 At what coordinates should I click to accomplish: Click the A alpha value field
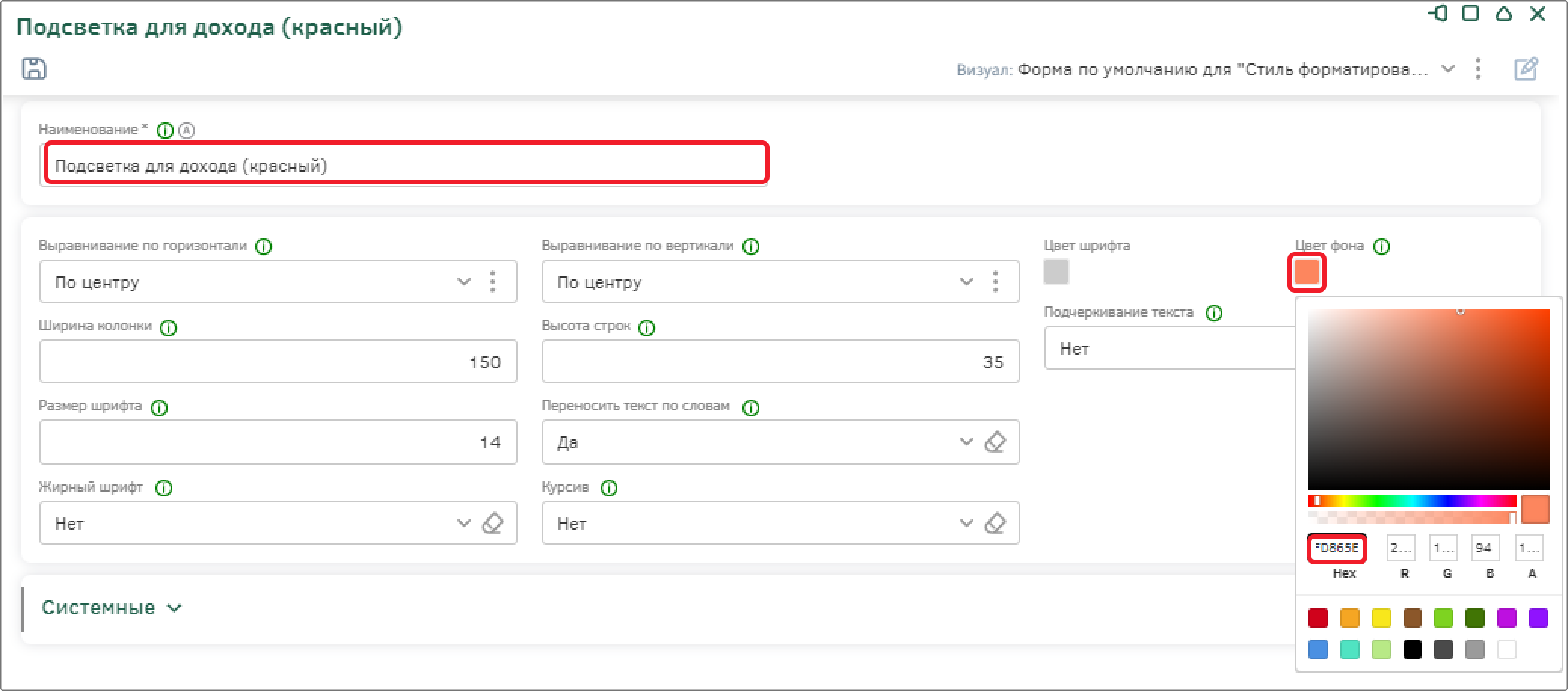point(1530,548)
